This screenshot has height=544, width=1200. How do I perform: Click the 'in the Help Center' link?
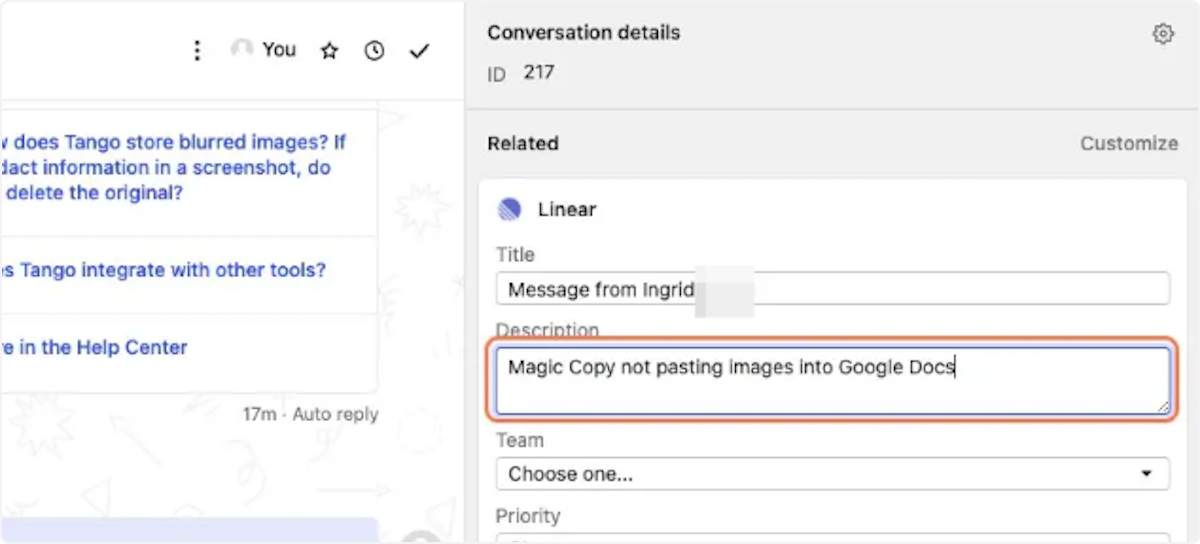pyautogui.click(x=94, y=348)
